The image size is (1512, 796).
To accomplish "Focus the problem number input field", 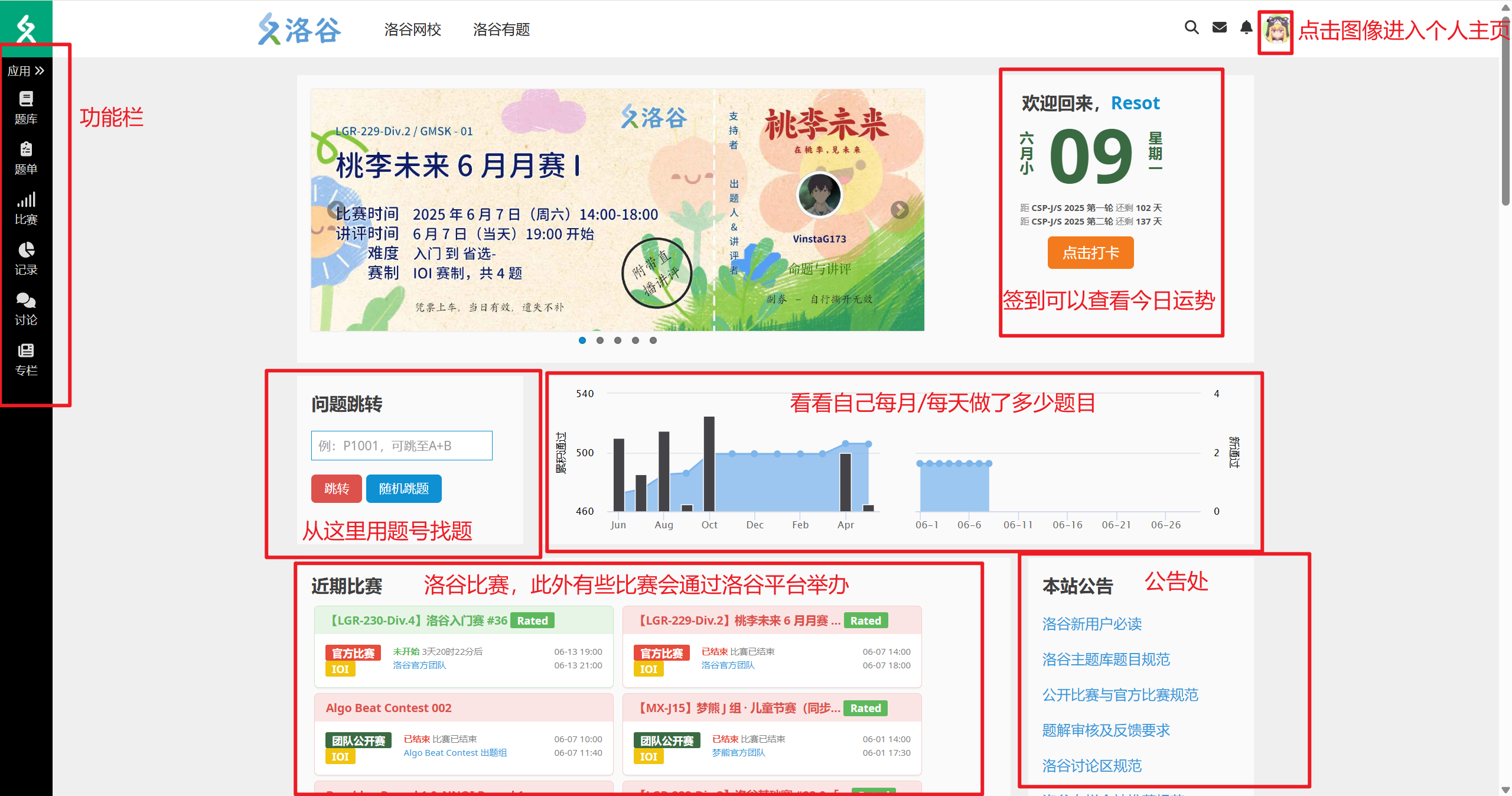I will [402, 446].
